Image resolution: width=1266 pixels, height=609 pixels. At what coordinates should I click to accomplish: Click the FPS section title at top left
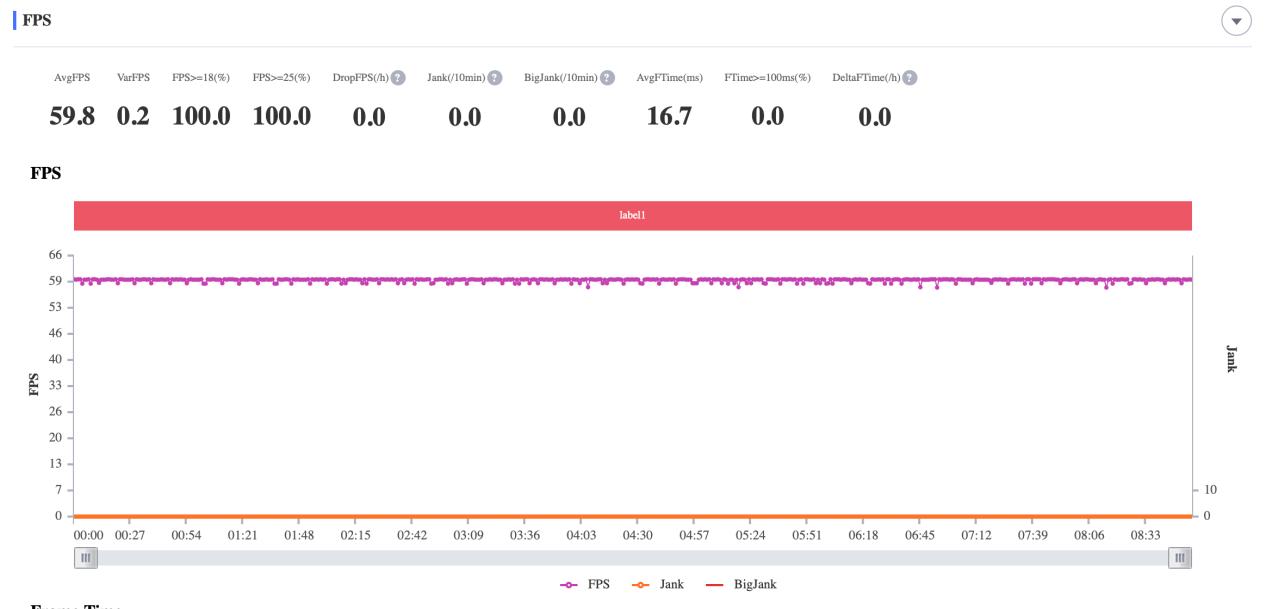coord(37,20)
